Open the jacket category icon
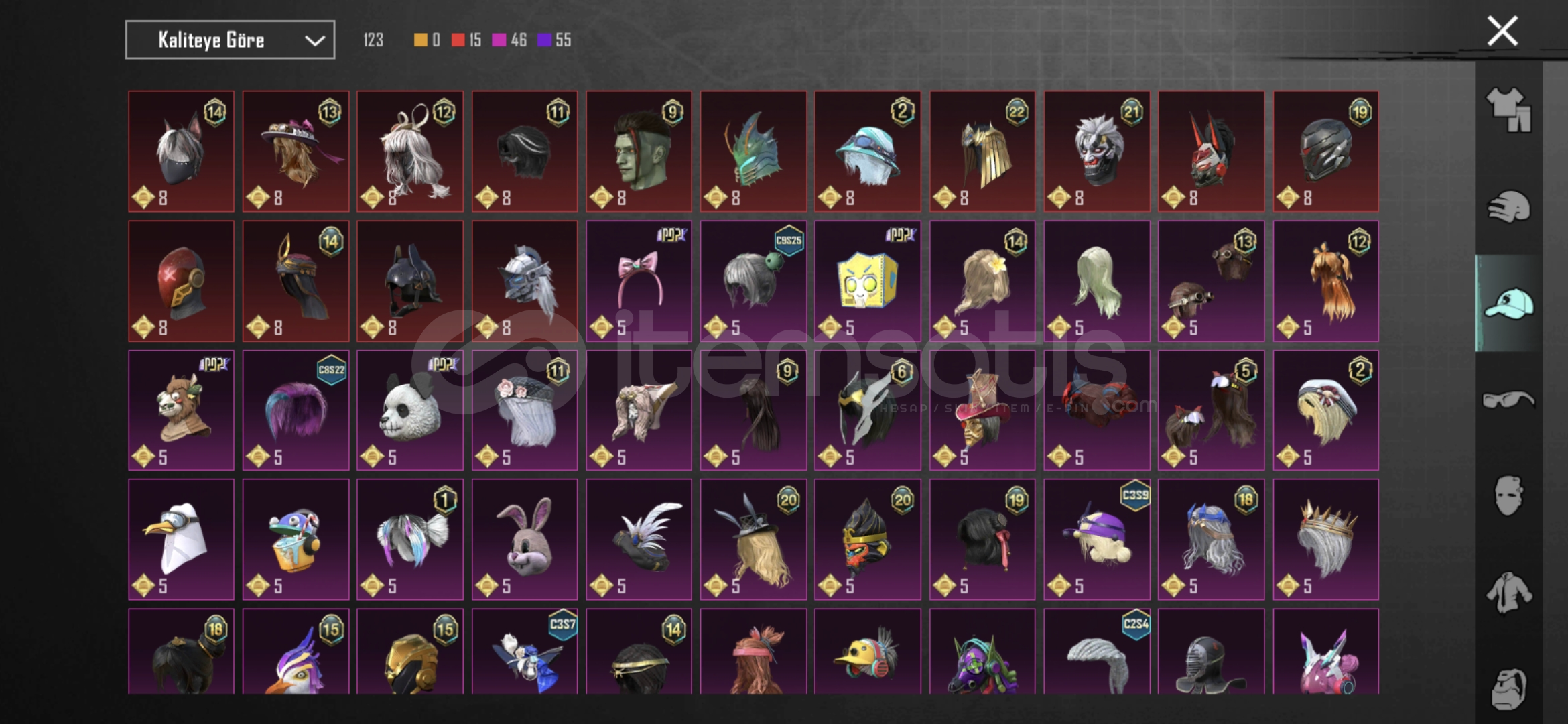Screen dimensions: 1568x724 (x=1508, y=593)
